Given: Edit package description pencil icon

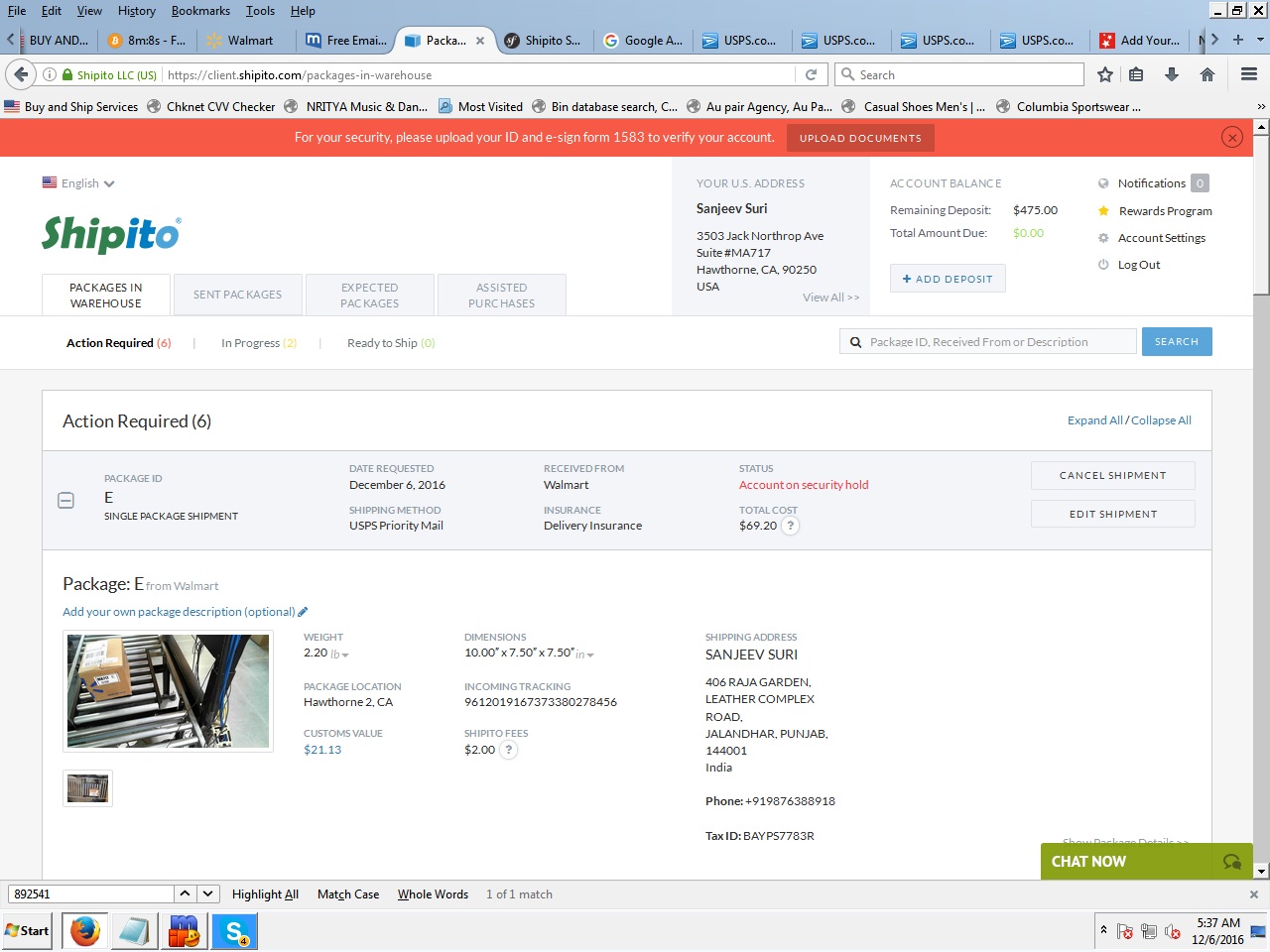Looking at the screenshot, I should pos(303,612).
